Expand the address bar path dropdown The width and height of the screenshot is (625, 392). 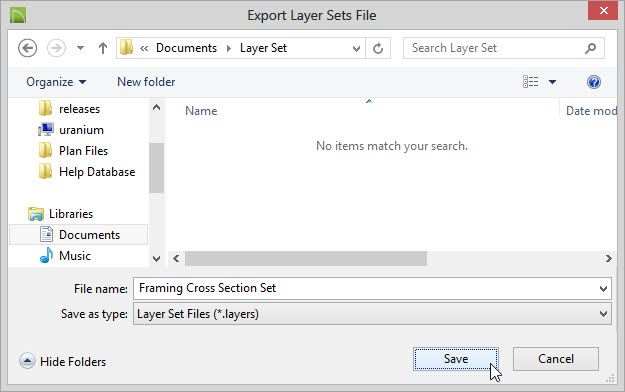[x=356, y=49]
